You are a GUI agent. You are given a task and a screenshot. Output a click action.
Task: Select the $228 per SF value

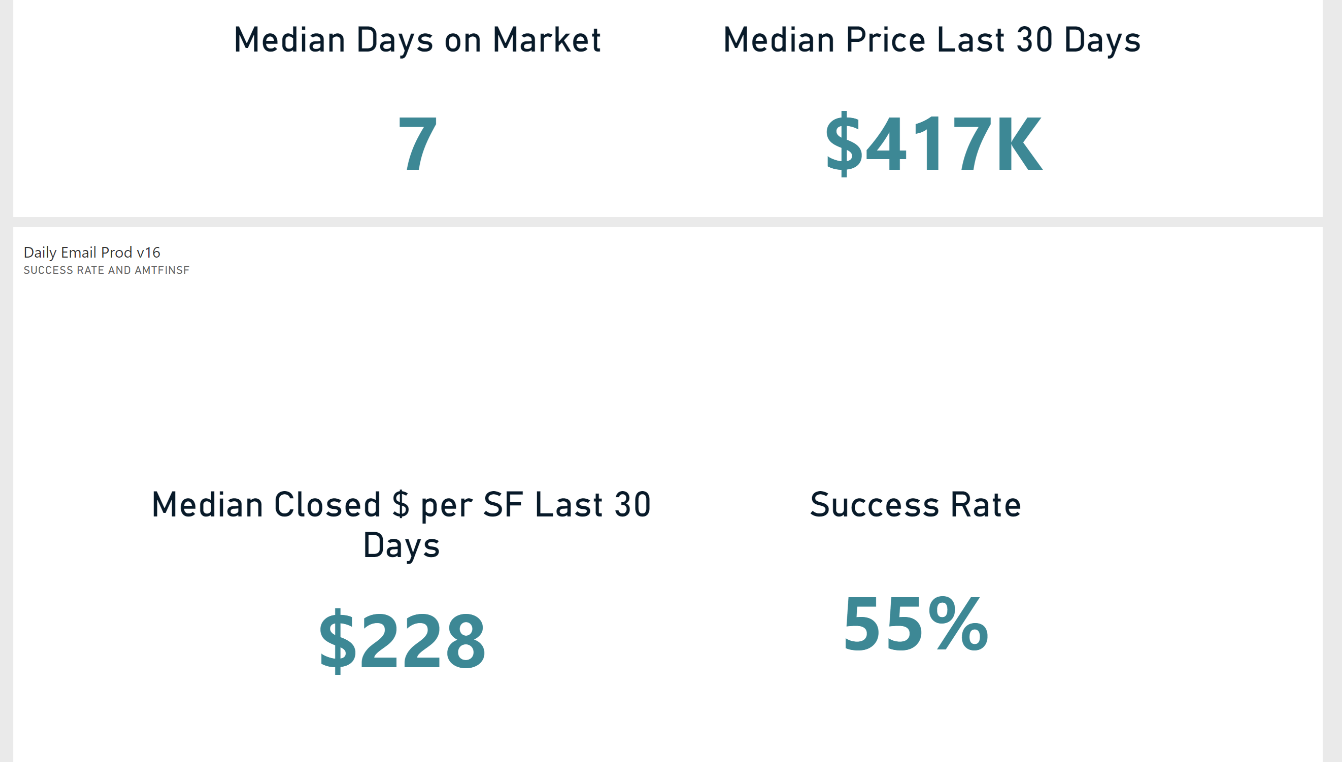[402, 641]
